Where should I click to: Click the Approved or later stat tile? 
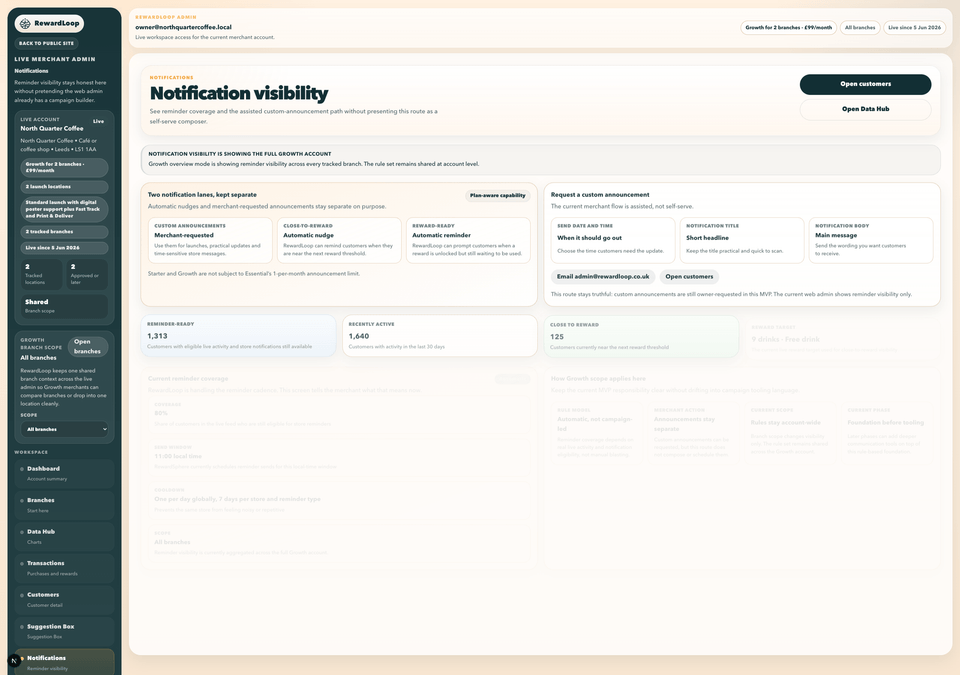click(87, 274)
